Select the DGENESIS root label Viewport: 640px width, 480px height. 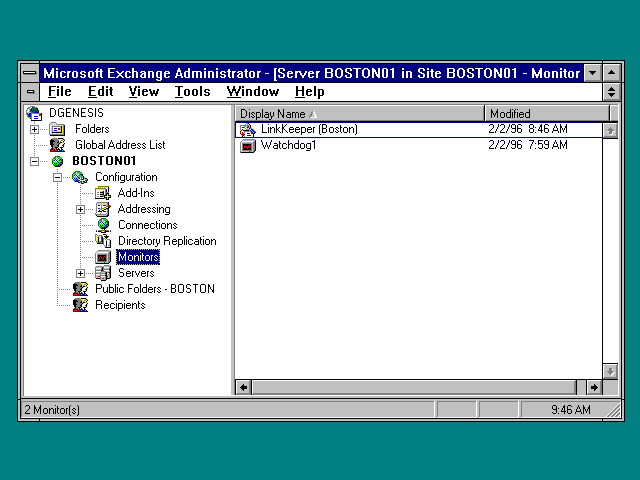coord(76,113)
